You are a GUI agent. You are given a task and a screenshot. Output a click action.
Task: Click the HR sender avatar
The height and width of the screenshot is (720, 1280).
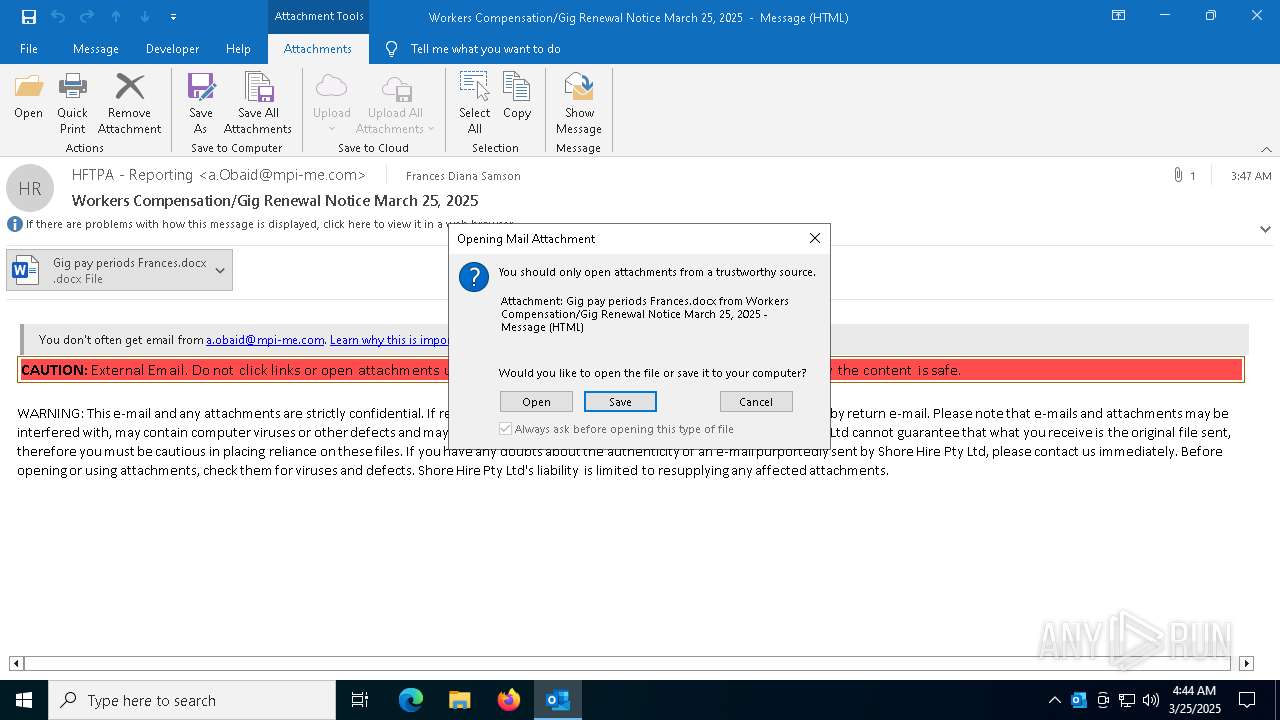[x=30, y=188]
